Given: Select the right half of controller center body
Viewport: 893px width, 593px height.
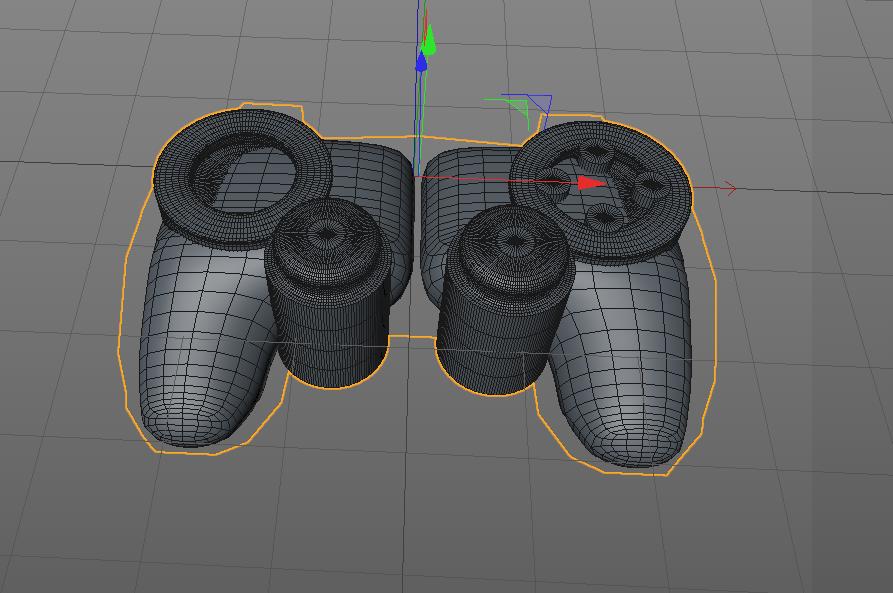Looking at the screenshot, I should (464, 182).
